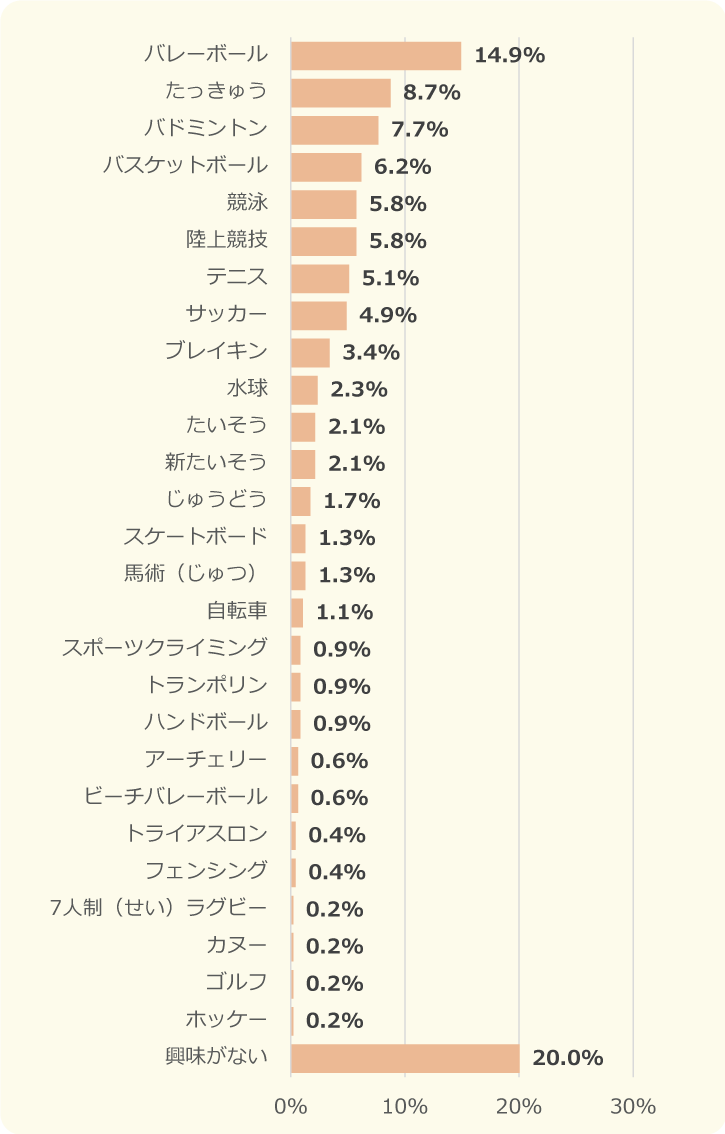The width and height of the screenshot is (725, 1134).
Task: Select the テニス 5.1% bar
Action: (x=321, y=278)
